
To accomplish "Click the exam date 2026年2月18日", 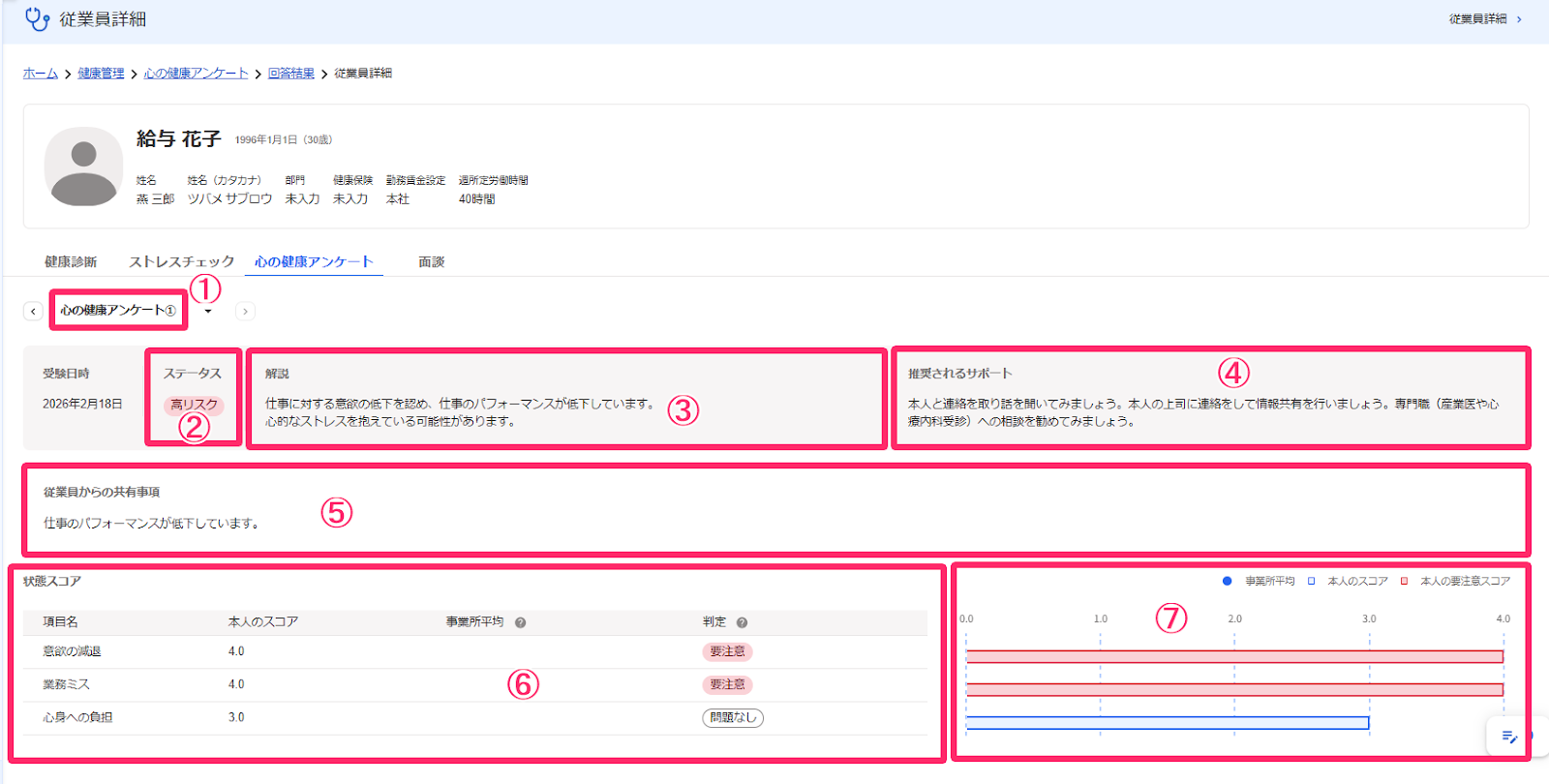I will [x=82, y=404].
